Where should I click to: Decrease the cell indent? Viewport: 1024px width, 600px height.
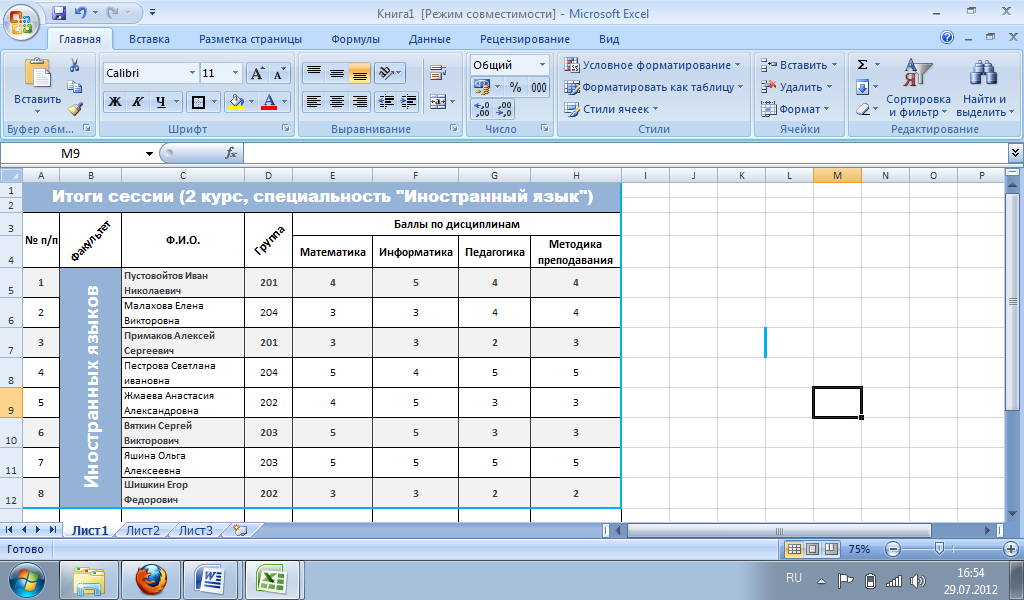[x=387, y=101]
